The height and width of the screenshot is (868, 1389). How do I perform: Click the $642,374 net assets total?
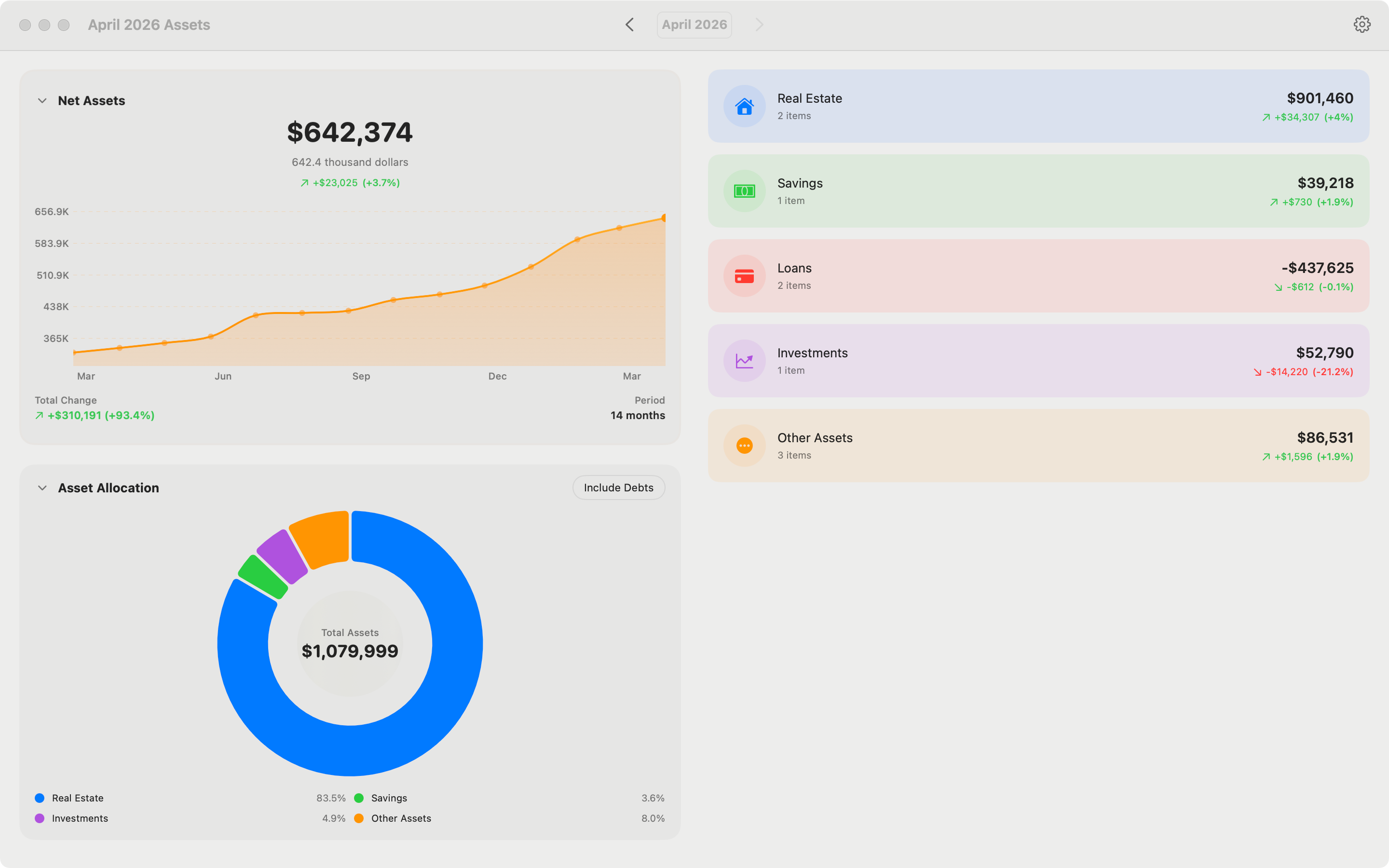point(350,132)
